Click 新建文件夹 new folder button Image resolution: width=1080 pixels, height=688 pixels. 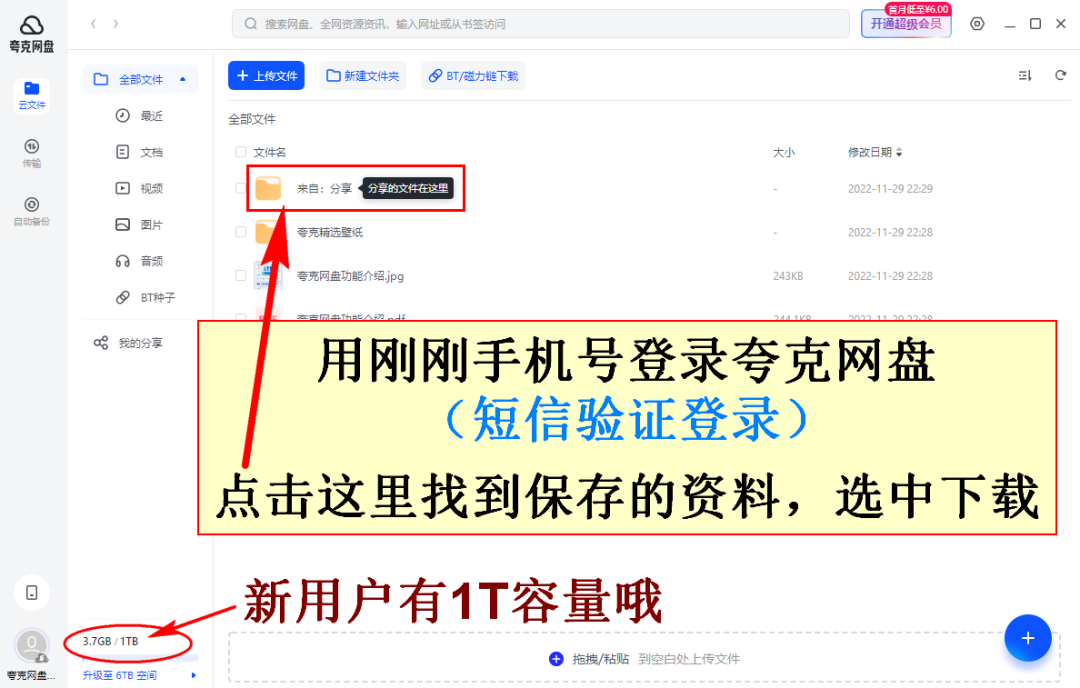tap(362, 76)
